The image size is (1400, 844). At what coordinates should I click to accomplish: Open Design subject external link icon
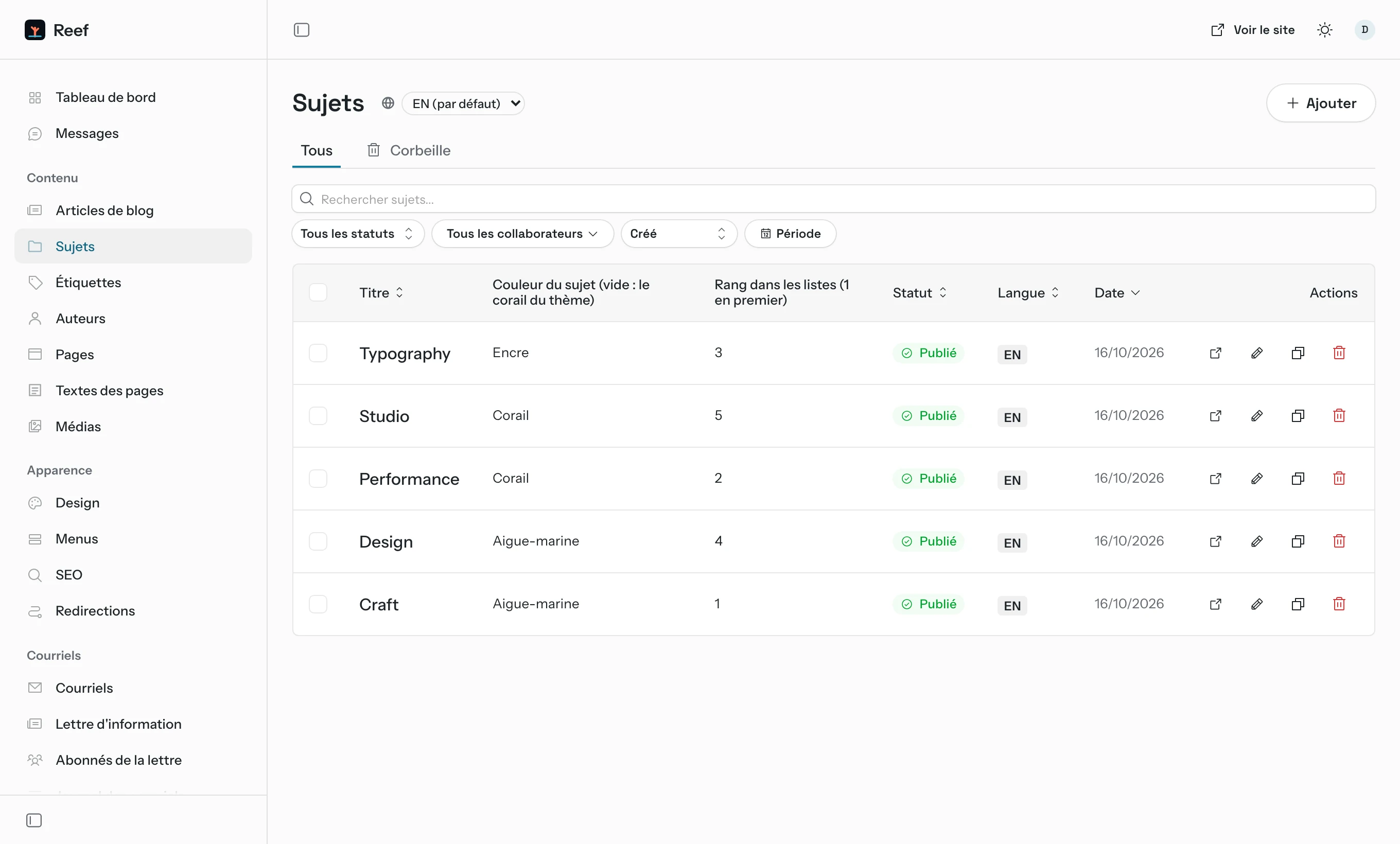1215,541
